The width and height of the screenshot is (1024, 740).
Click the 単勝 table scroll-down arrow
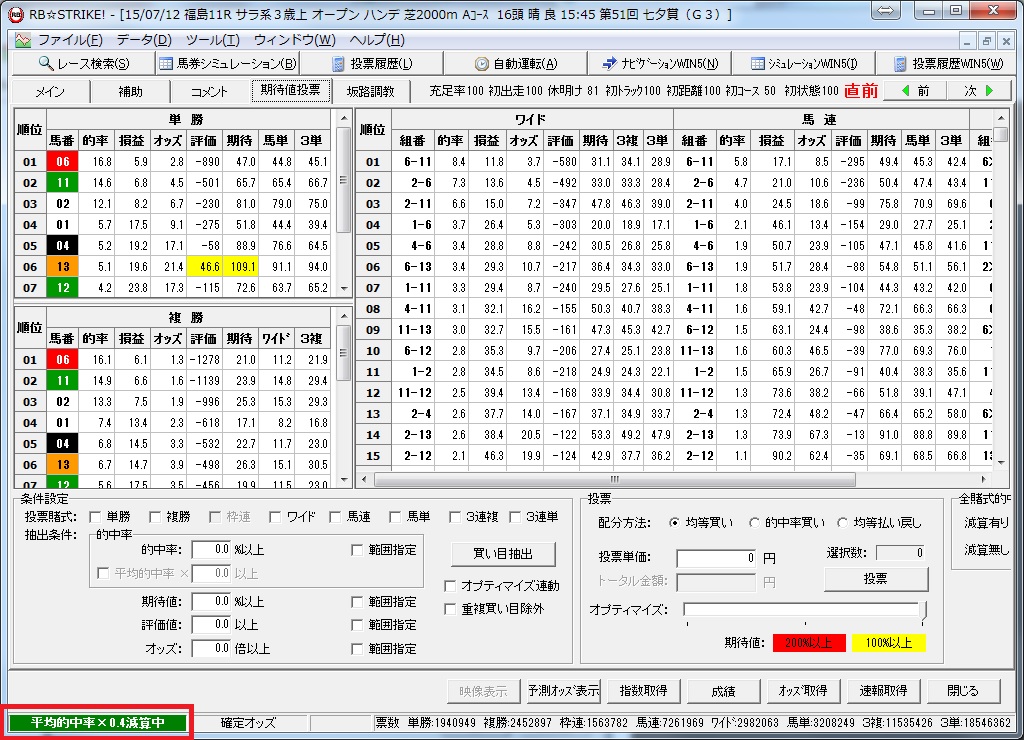[x=344, y=289]
